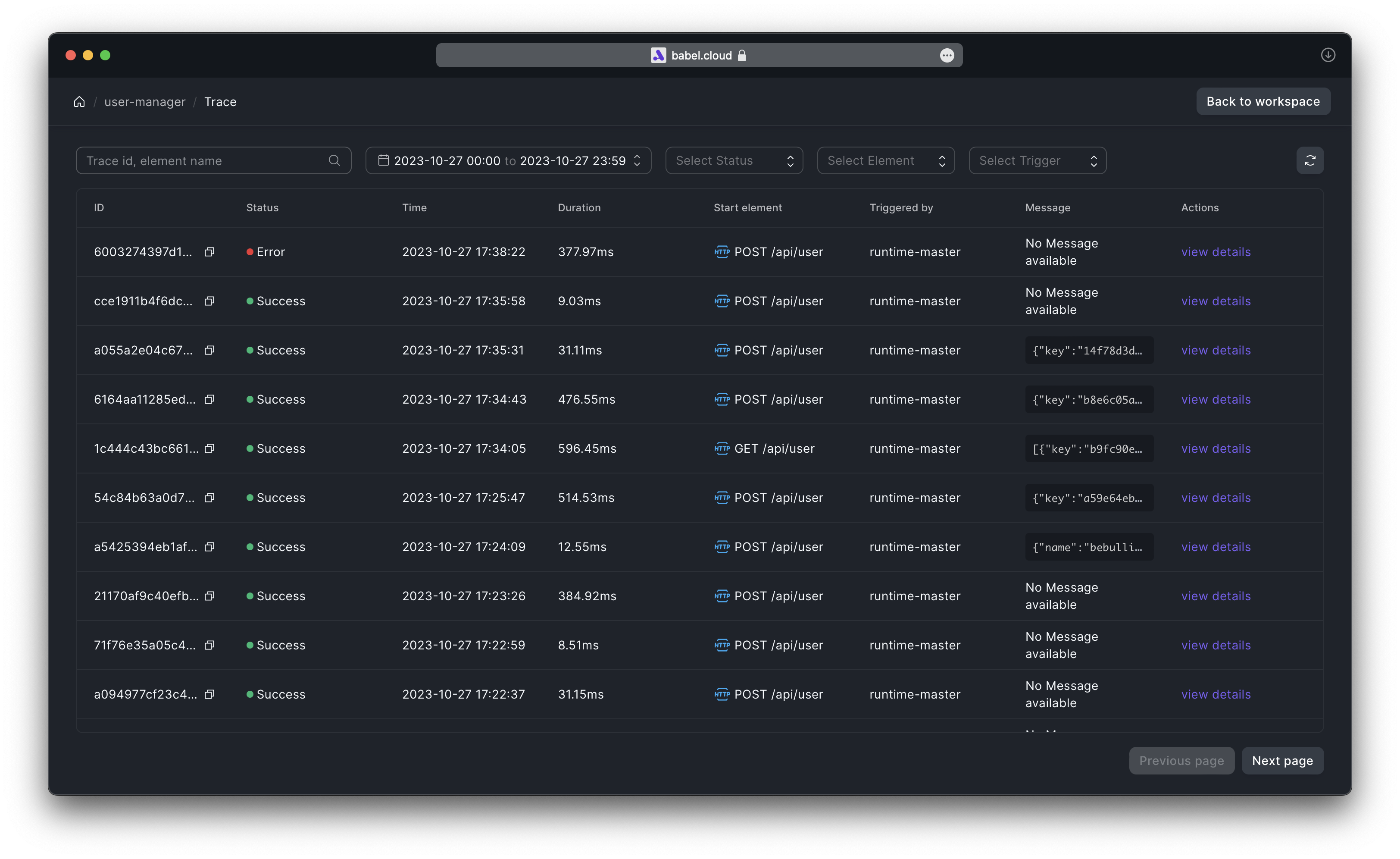Click message {"key":"a59e64eb...
1400x859 pixels.
(1089, 498)
